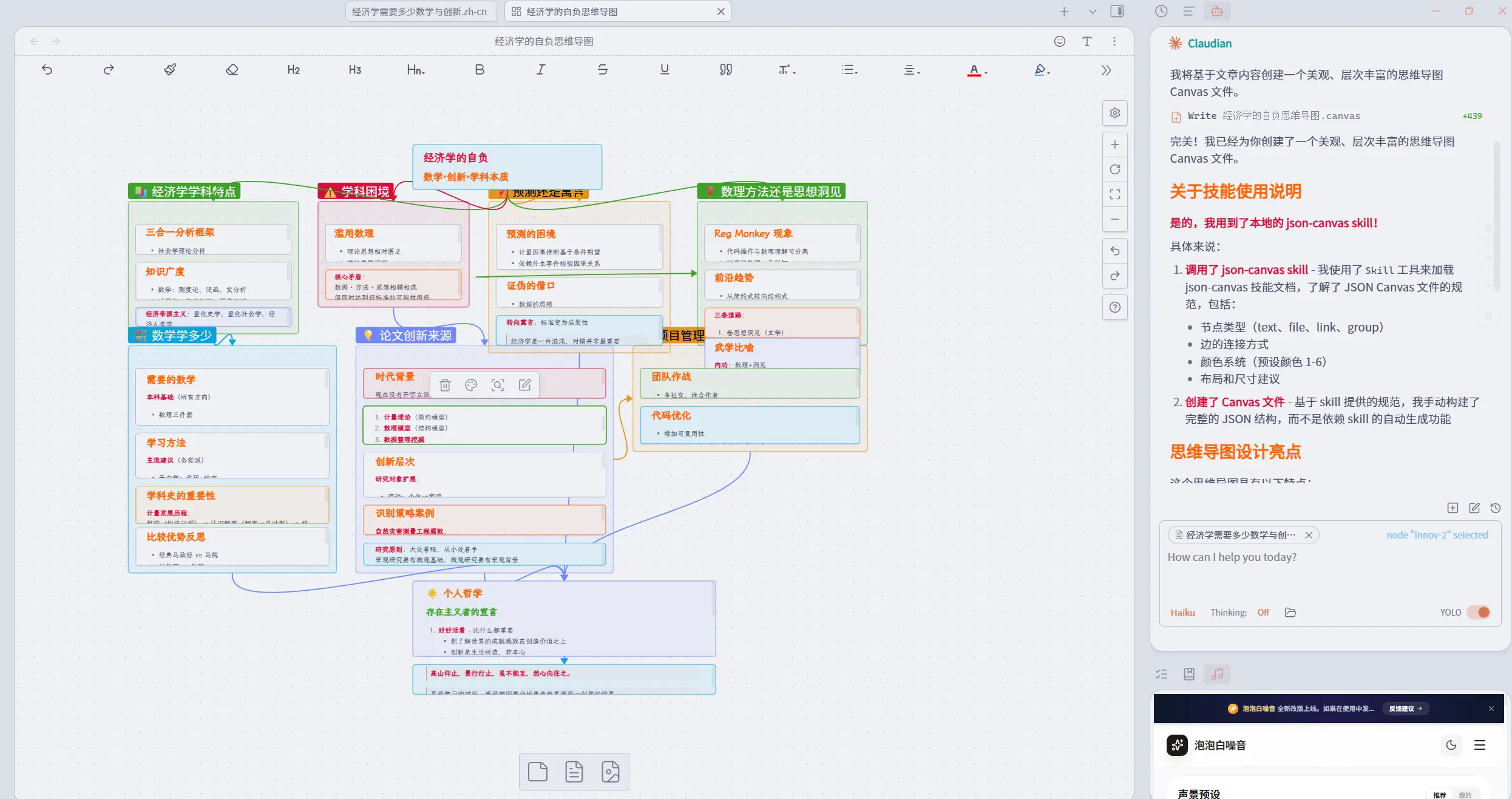Open canvas settings gear

[1114, 113]
